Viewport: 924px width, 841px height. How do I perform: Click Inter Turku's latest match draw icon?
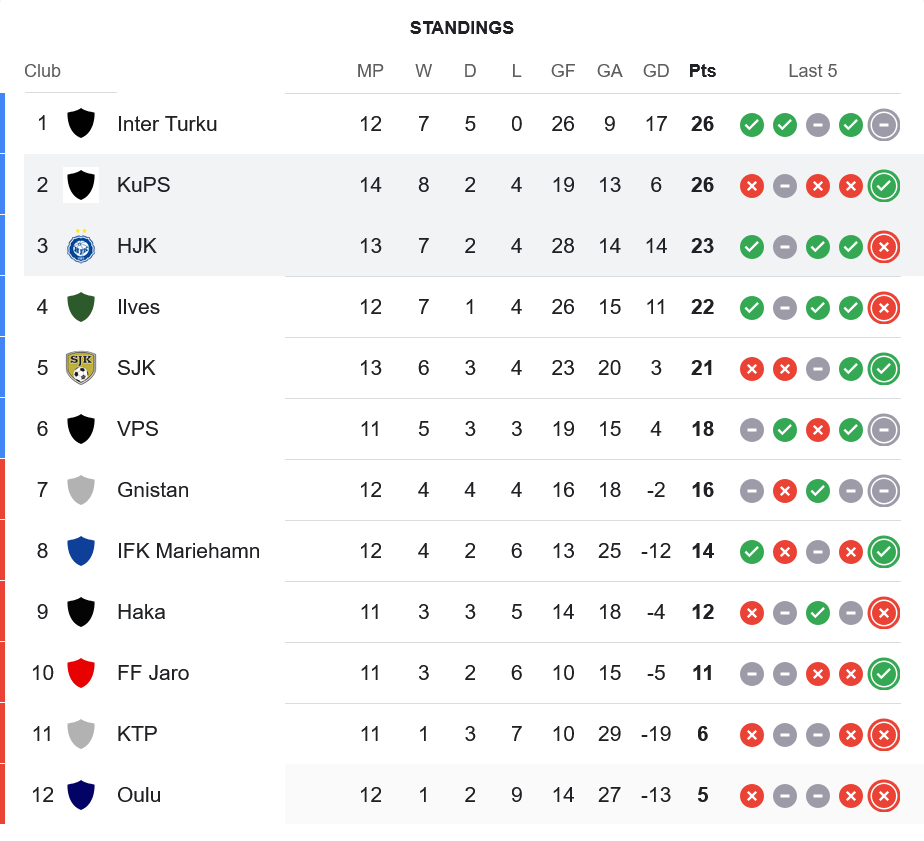click(883, 124)
